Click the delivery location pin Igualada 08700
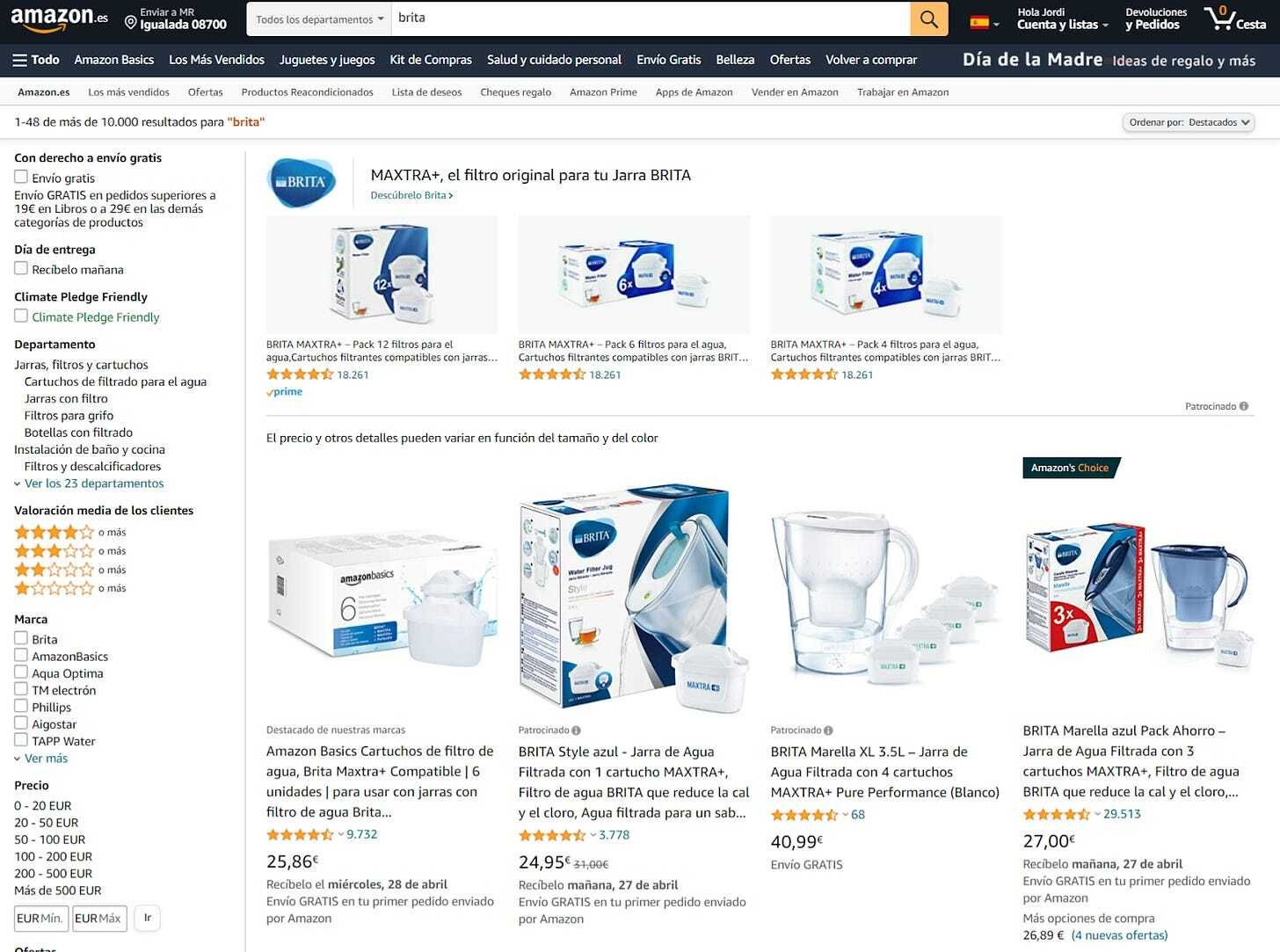 (x=176, y=18)
